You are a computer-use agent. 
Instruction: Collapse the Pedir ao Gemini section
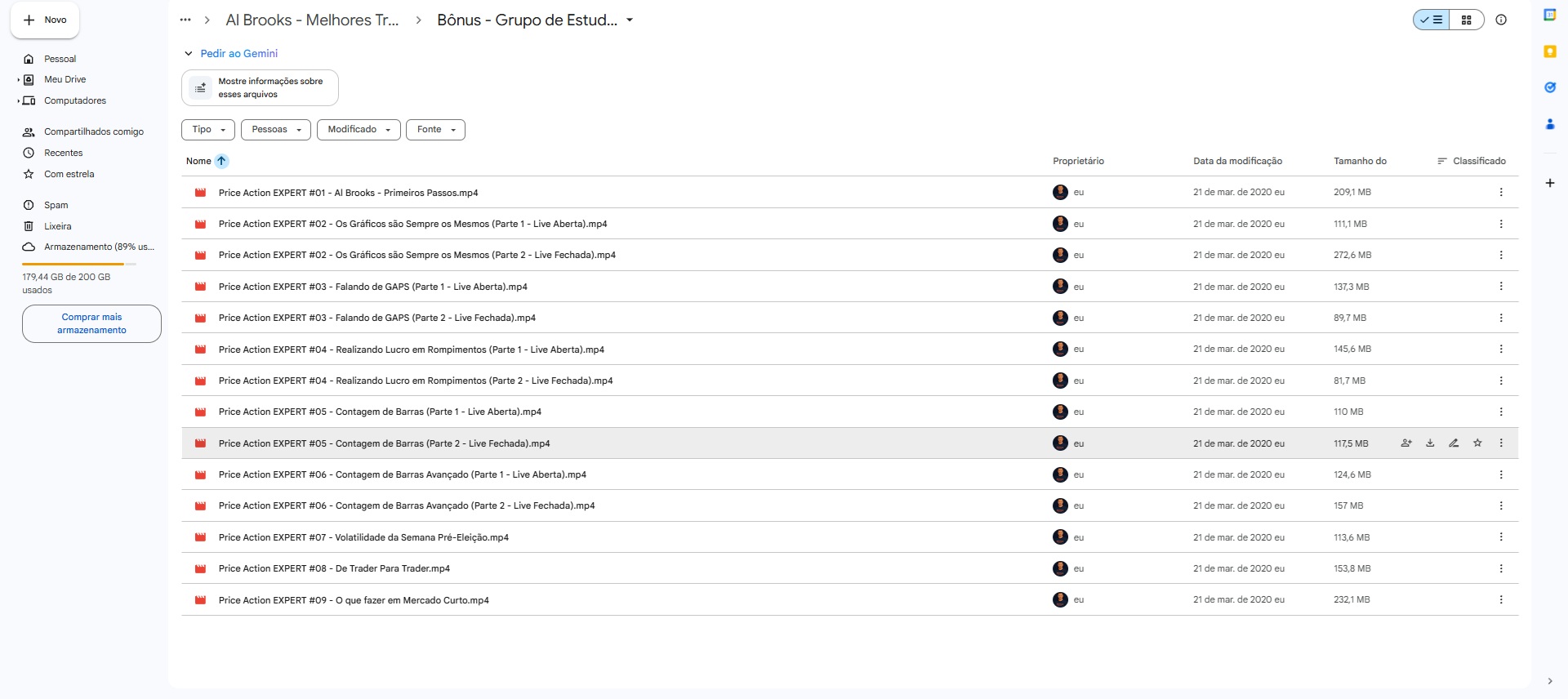pos(189,54)
